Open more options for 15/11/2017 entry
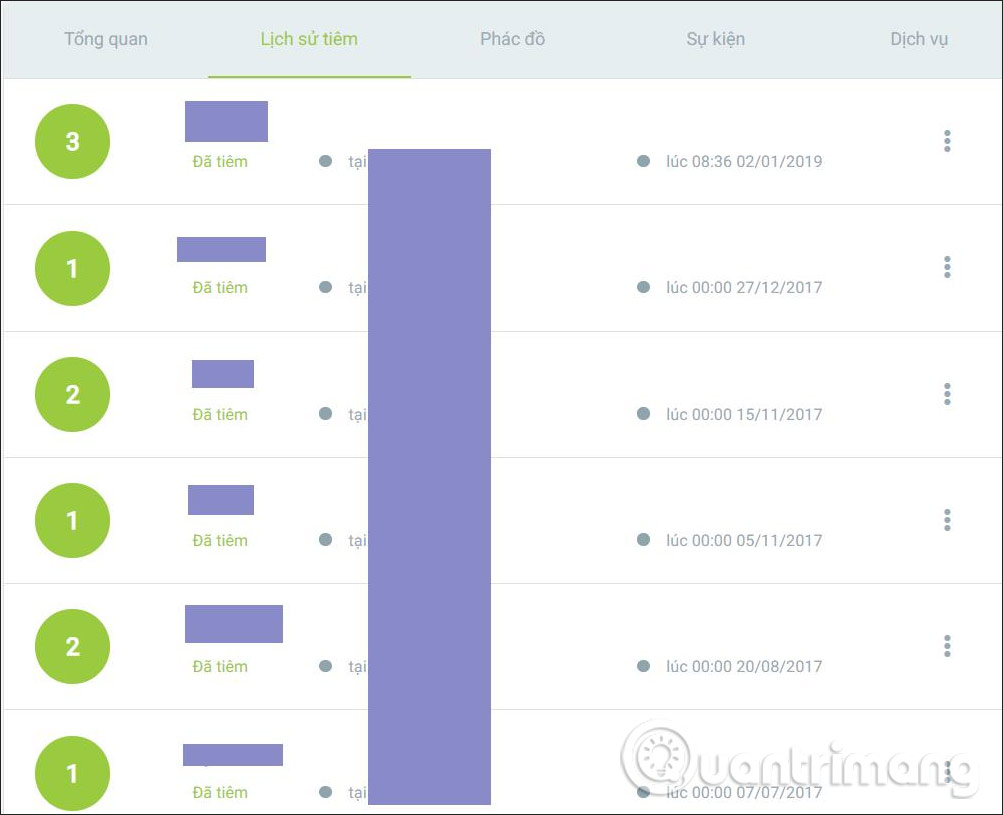The width and height of the screenshot is (1003, 815). click(947, 393)
